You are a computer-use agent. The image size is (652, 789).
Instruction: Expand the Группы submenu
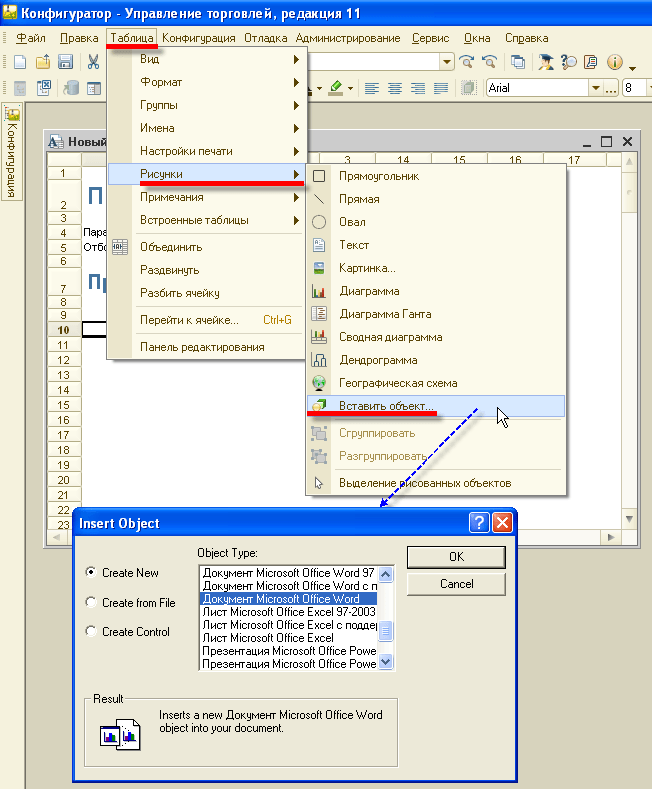click(x=207, y=105)
